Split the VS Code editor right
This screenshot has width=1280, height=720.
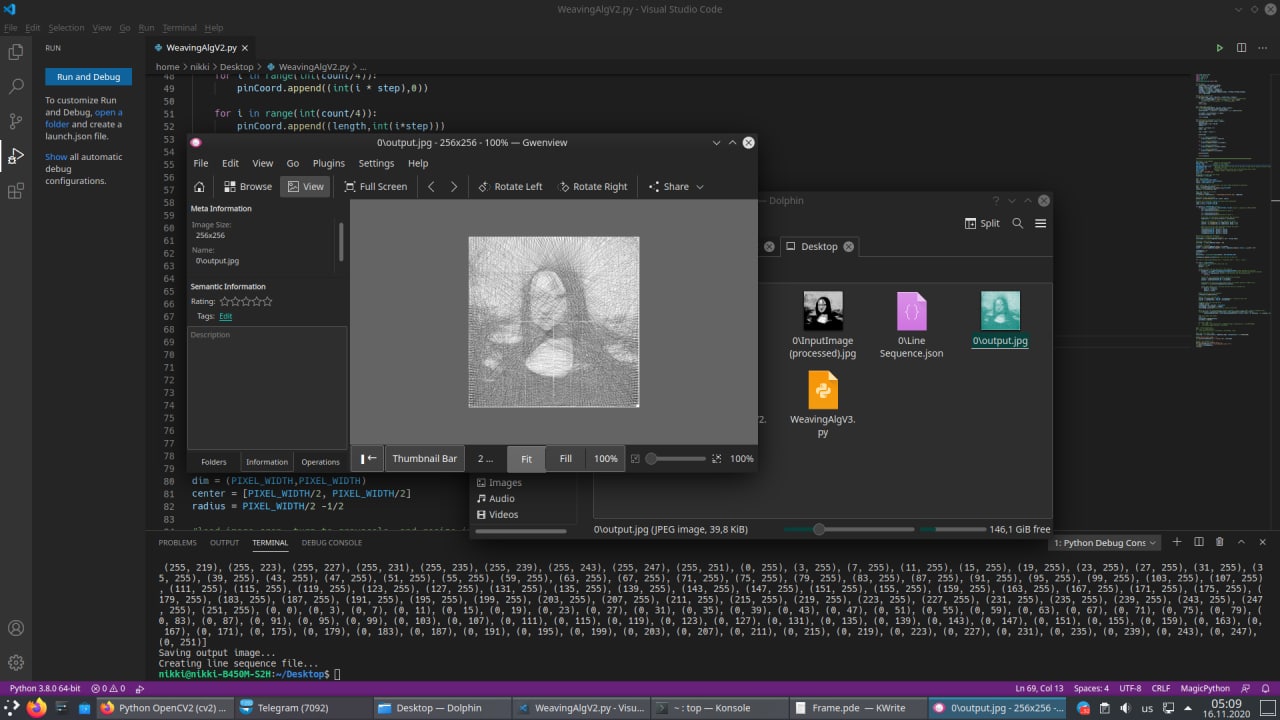click(1241, 48)
